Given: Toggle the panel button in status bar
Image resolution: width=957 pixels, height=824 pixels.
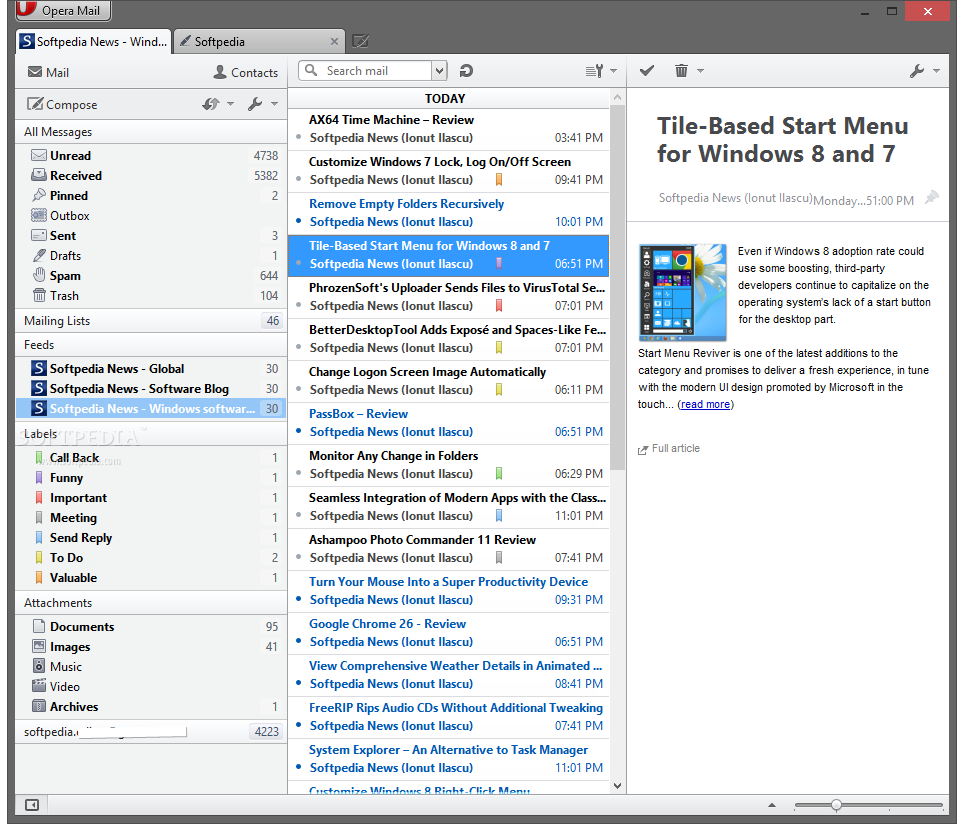Looking at the screenshot, I should [32, 805].
